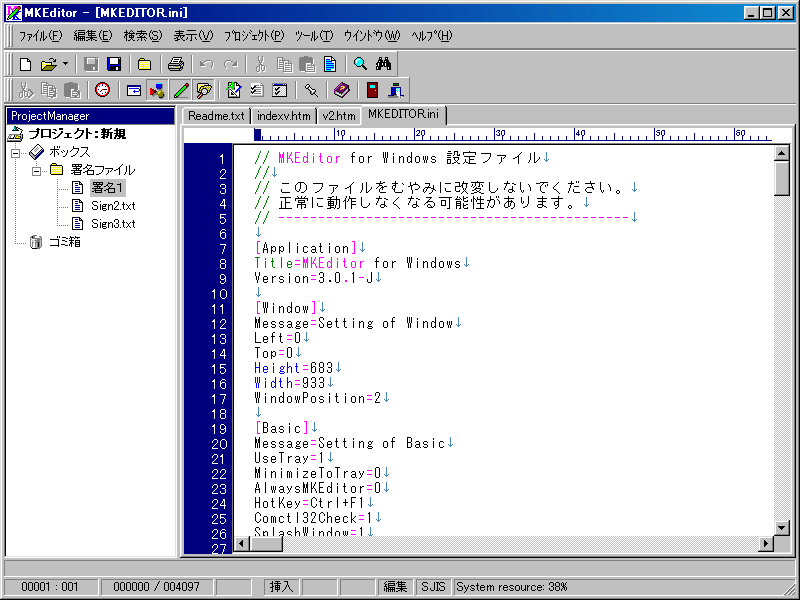Open the ファイル(F) menu
This screenshot has height=600, width=800.
40,36
